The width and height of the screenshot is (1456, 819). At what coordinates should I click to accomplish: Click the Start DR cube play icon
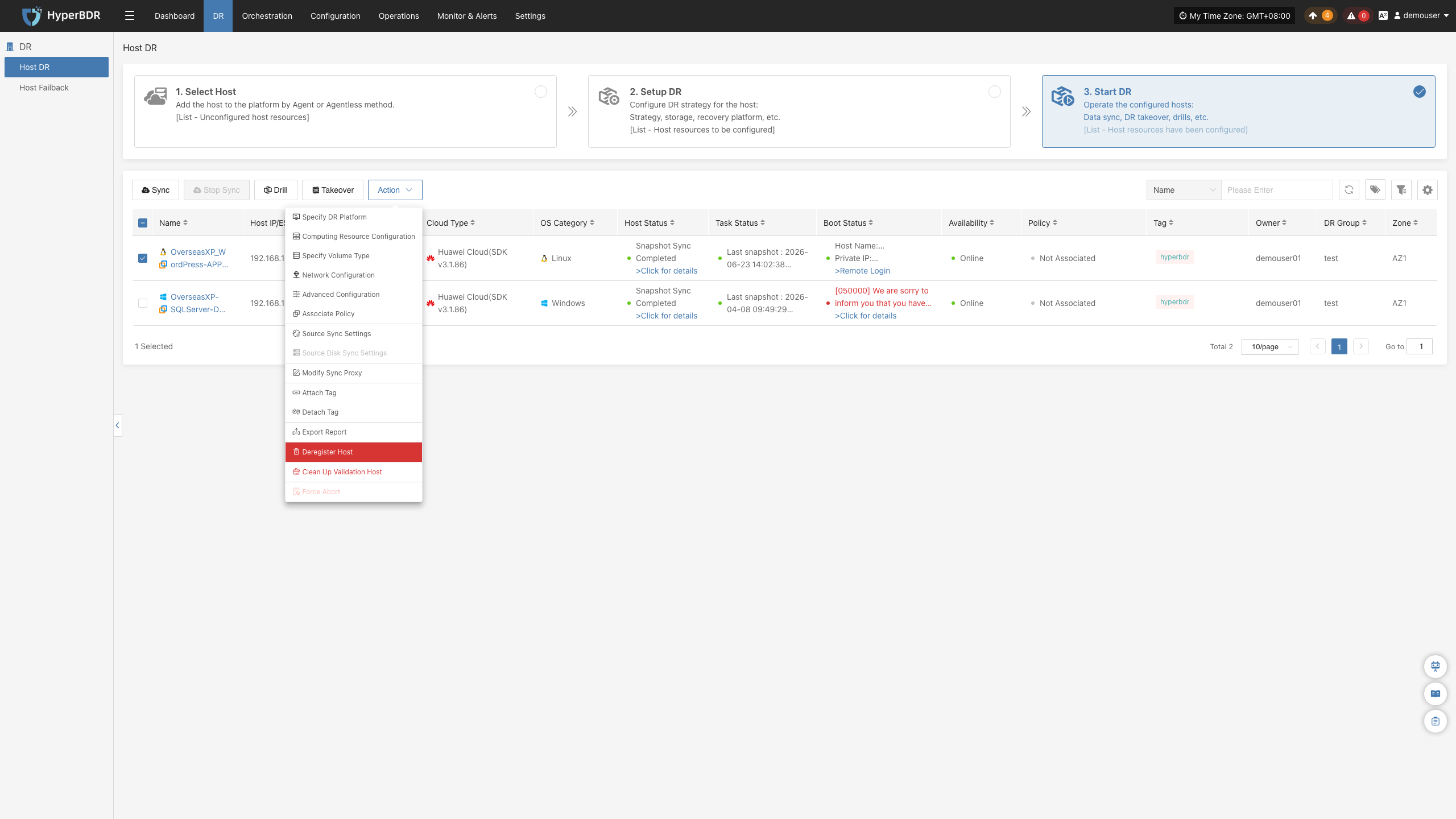pyautogui.click(x=1062, y=96)
